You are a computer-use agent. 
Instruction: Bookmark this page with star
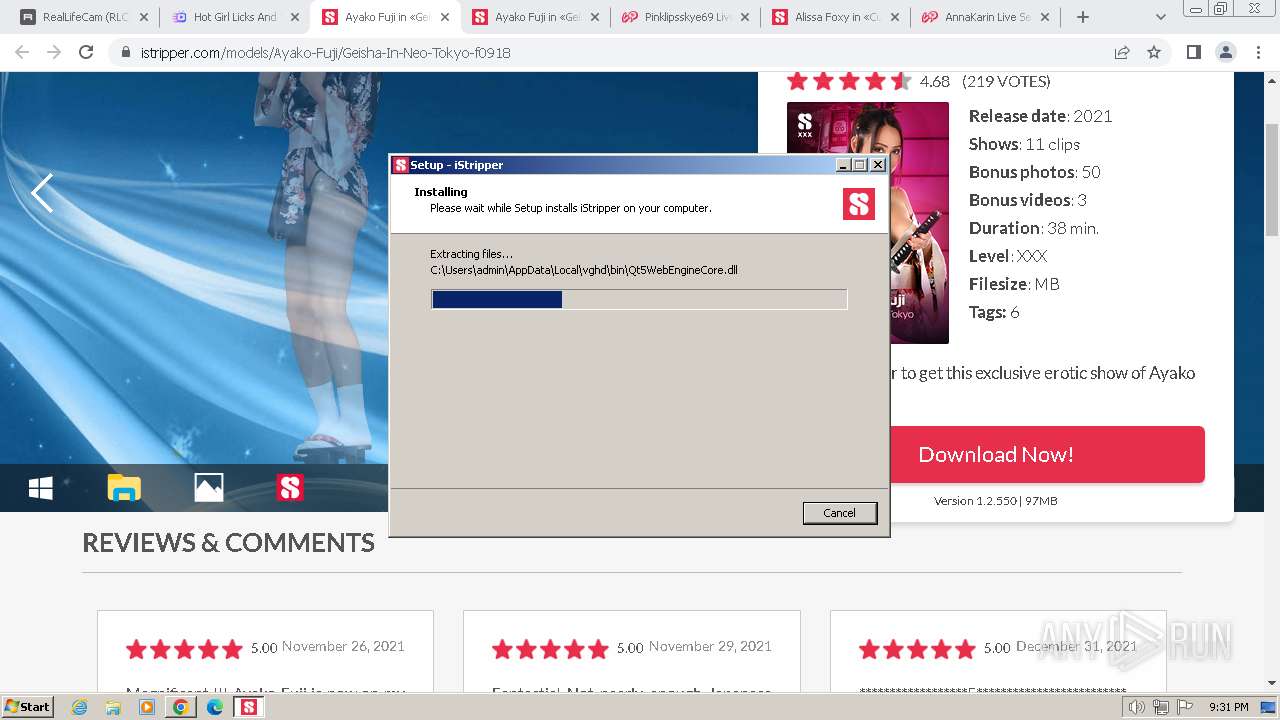[1154, 52]
